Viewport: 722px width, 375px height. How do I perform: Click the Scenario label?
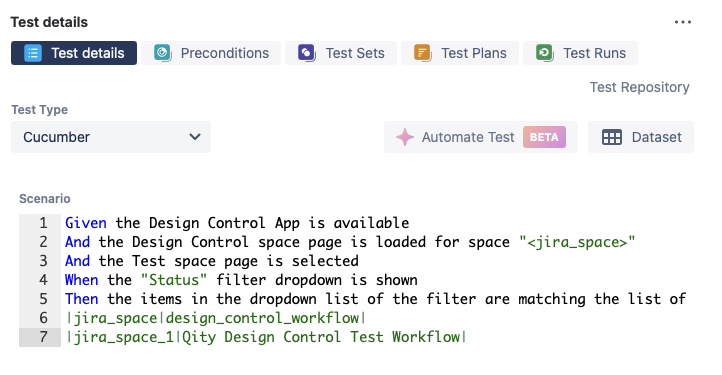pyautogui.click(x=45, y=199)
